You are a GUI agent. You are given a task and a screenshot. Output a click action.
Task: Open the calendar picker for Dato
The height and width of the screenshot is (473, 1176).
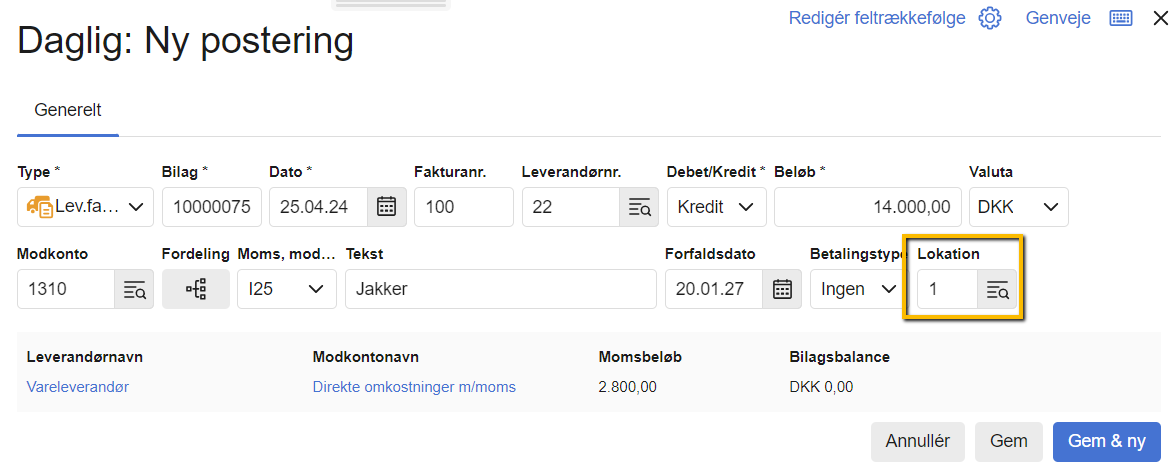386,207
